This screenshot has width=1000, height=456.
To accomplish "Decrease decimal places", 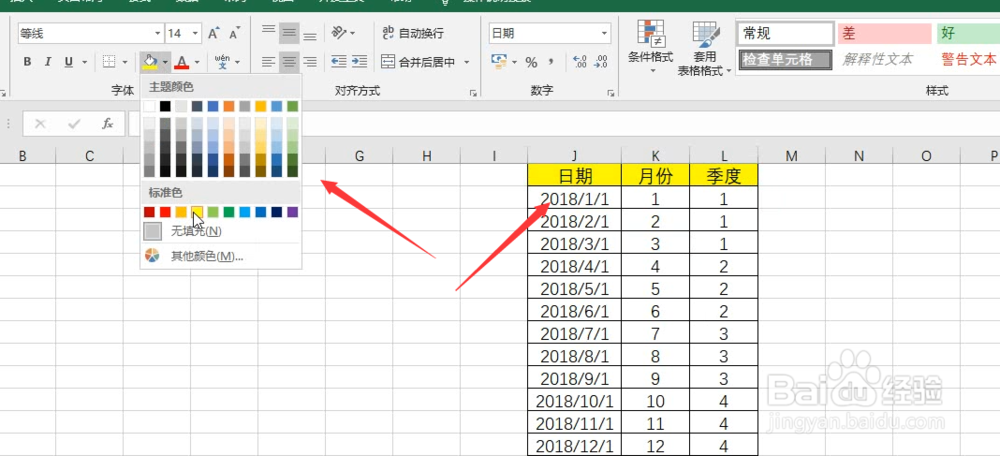I will coord(601,62).
